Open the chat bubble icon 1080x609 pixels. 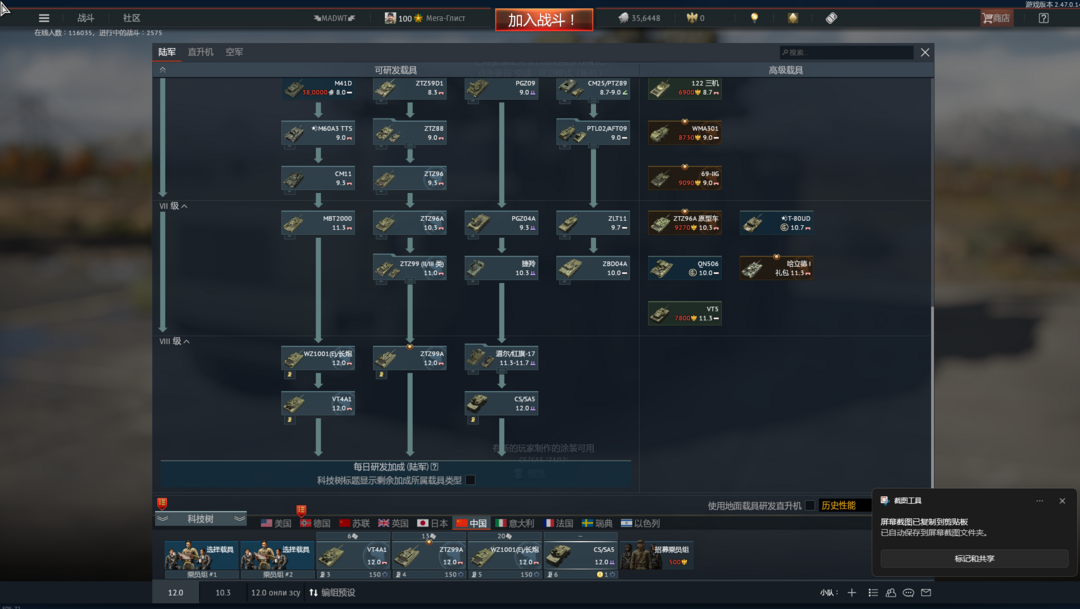pyautogui.click(x=908, y=592)
